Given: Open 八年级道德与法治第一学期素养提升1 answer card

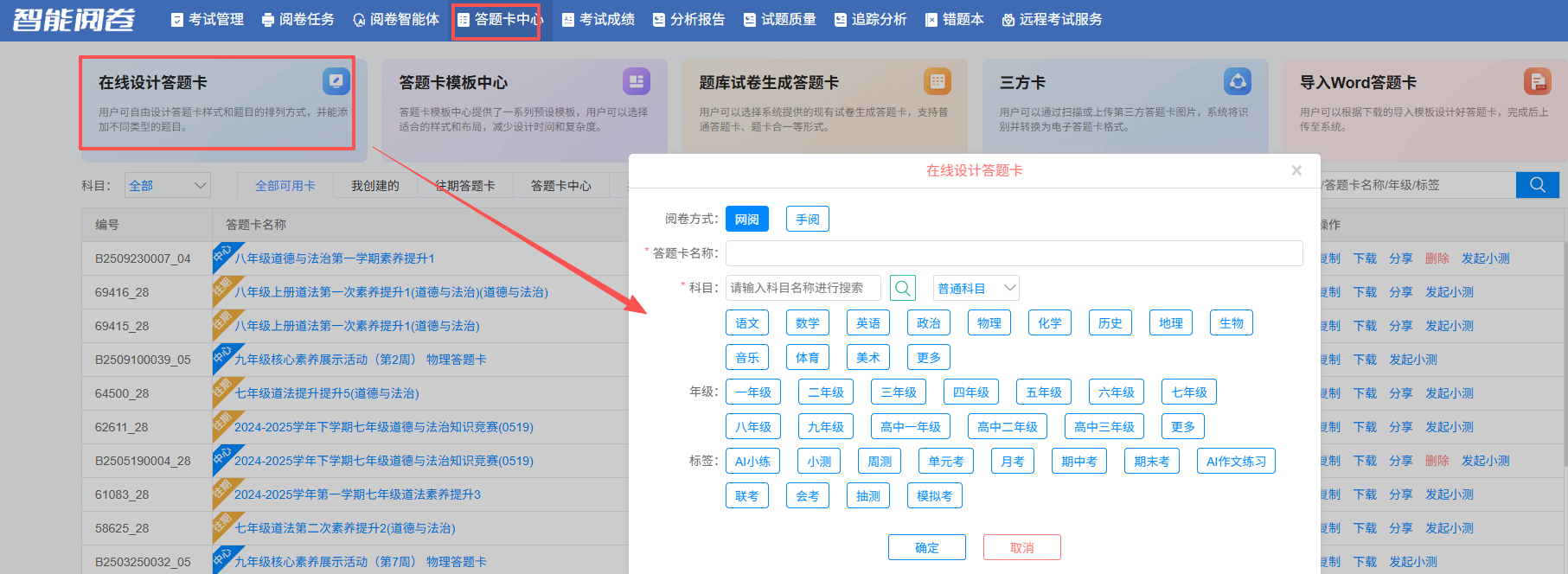Looking at the screenshot, I should tap(335, 258).
